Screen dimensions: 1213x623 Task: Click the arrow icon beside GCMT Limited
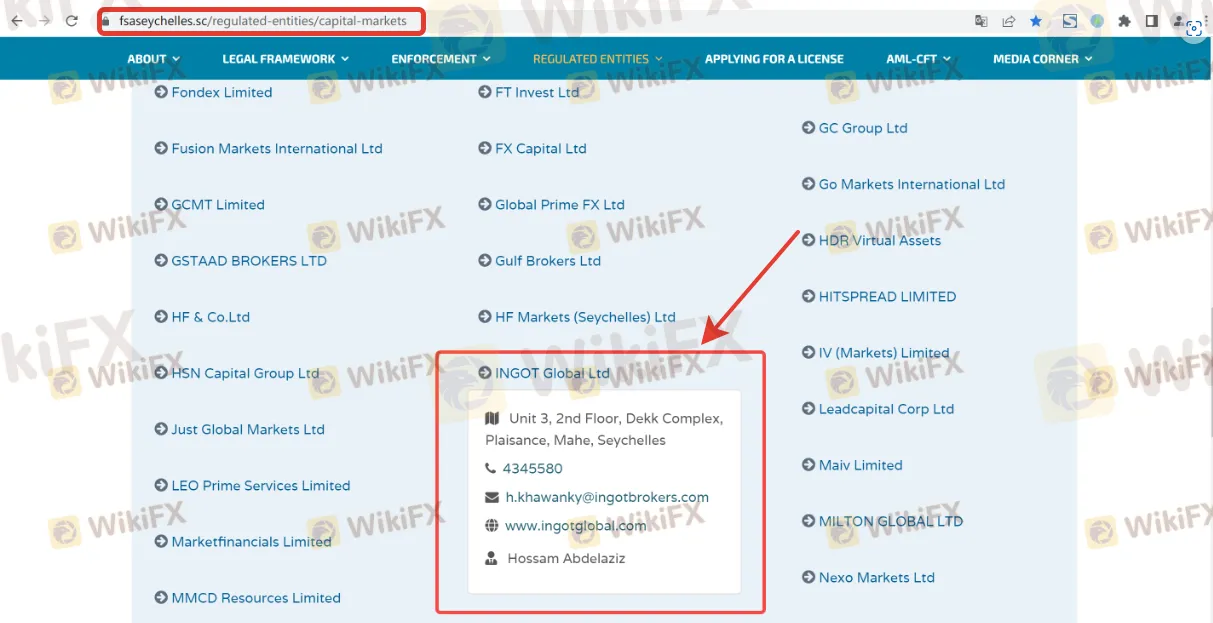[161, 204]
